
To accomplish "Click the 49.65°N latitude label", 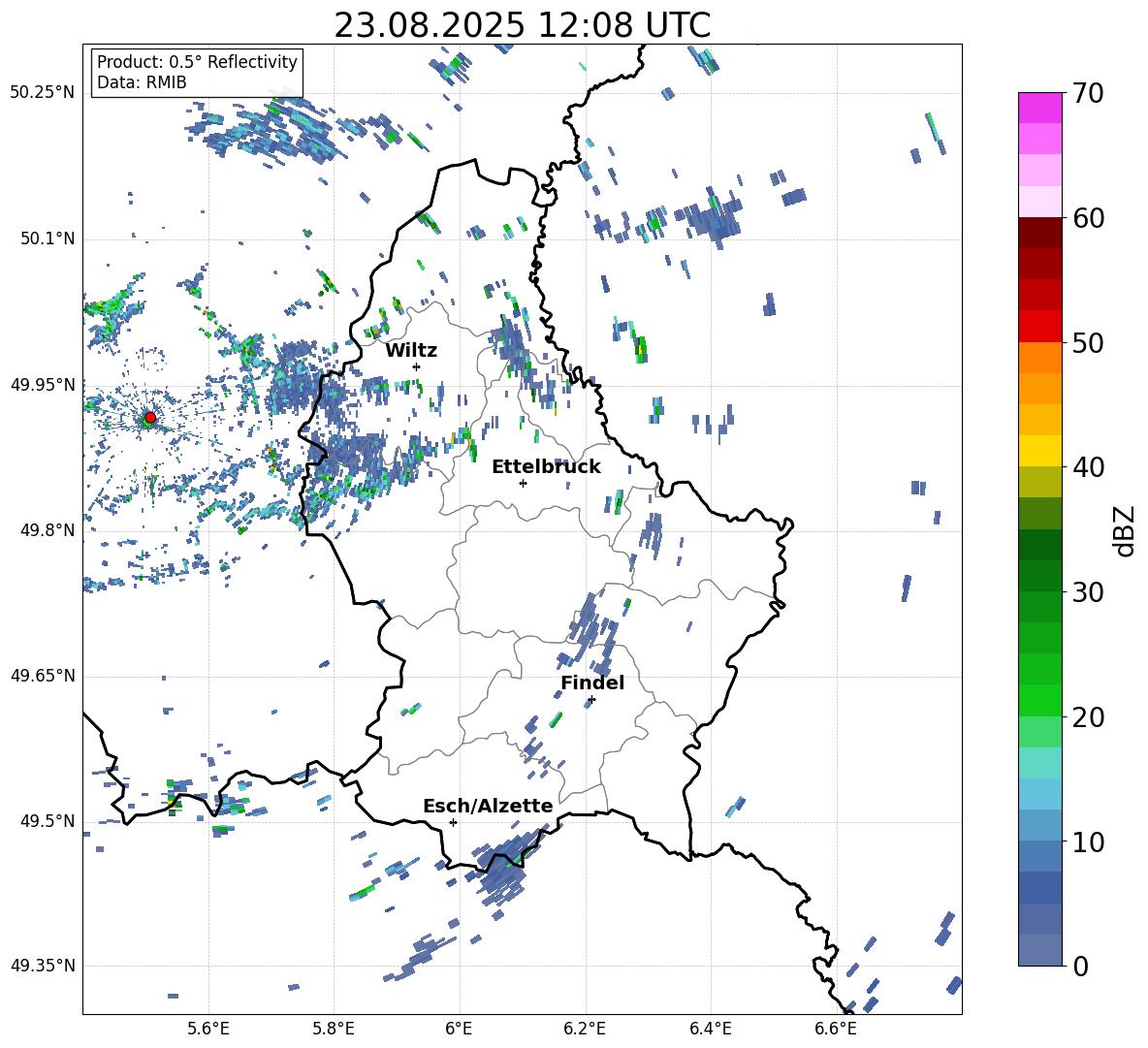I will pos(43,676).
